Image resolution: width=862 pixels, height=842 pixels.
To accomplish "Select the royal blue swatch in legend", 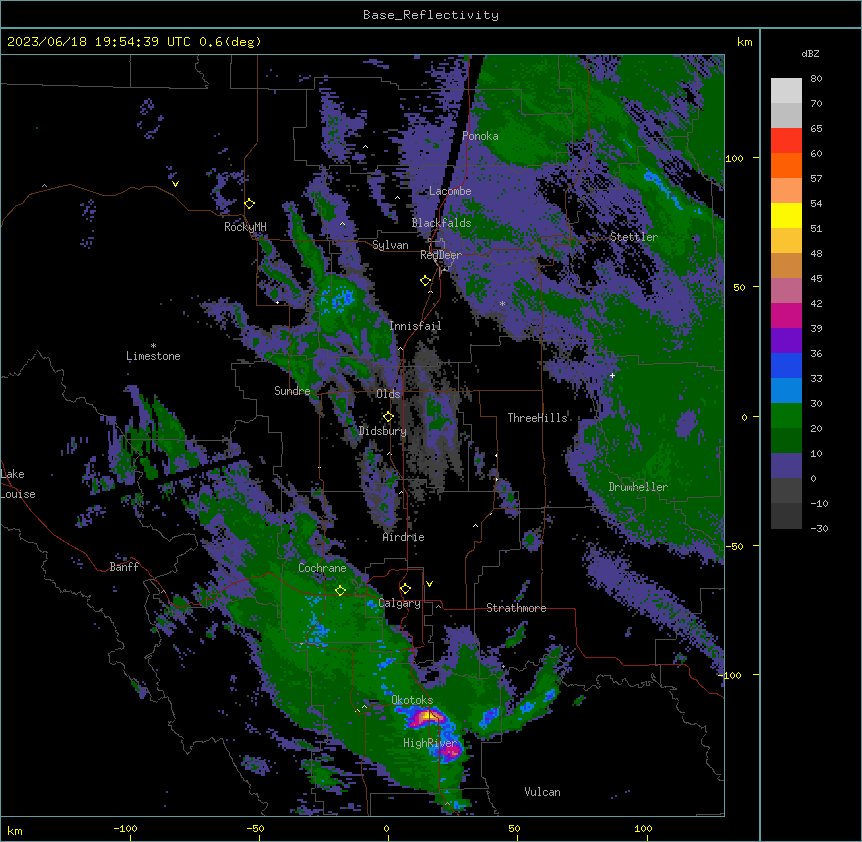I will (x=786, y=365).
